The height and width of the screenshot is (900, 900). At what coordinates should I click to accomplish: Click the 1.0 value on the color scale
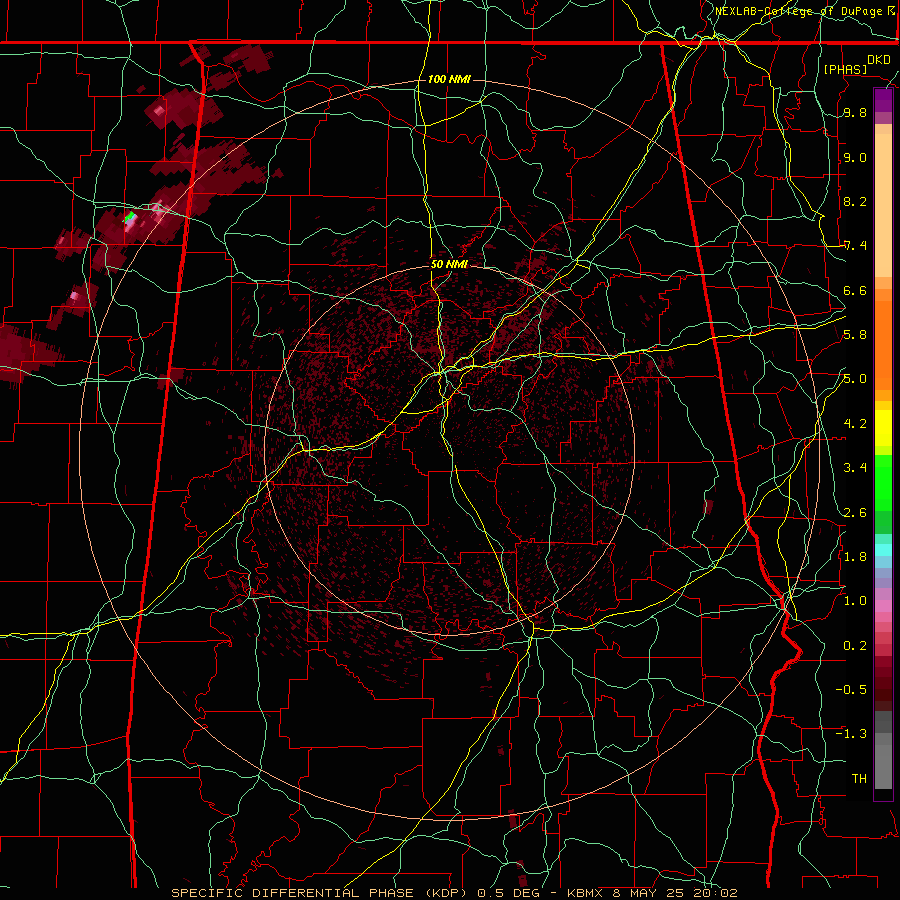[x=855, y=601]
